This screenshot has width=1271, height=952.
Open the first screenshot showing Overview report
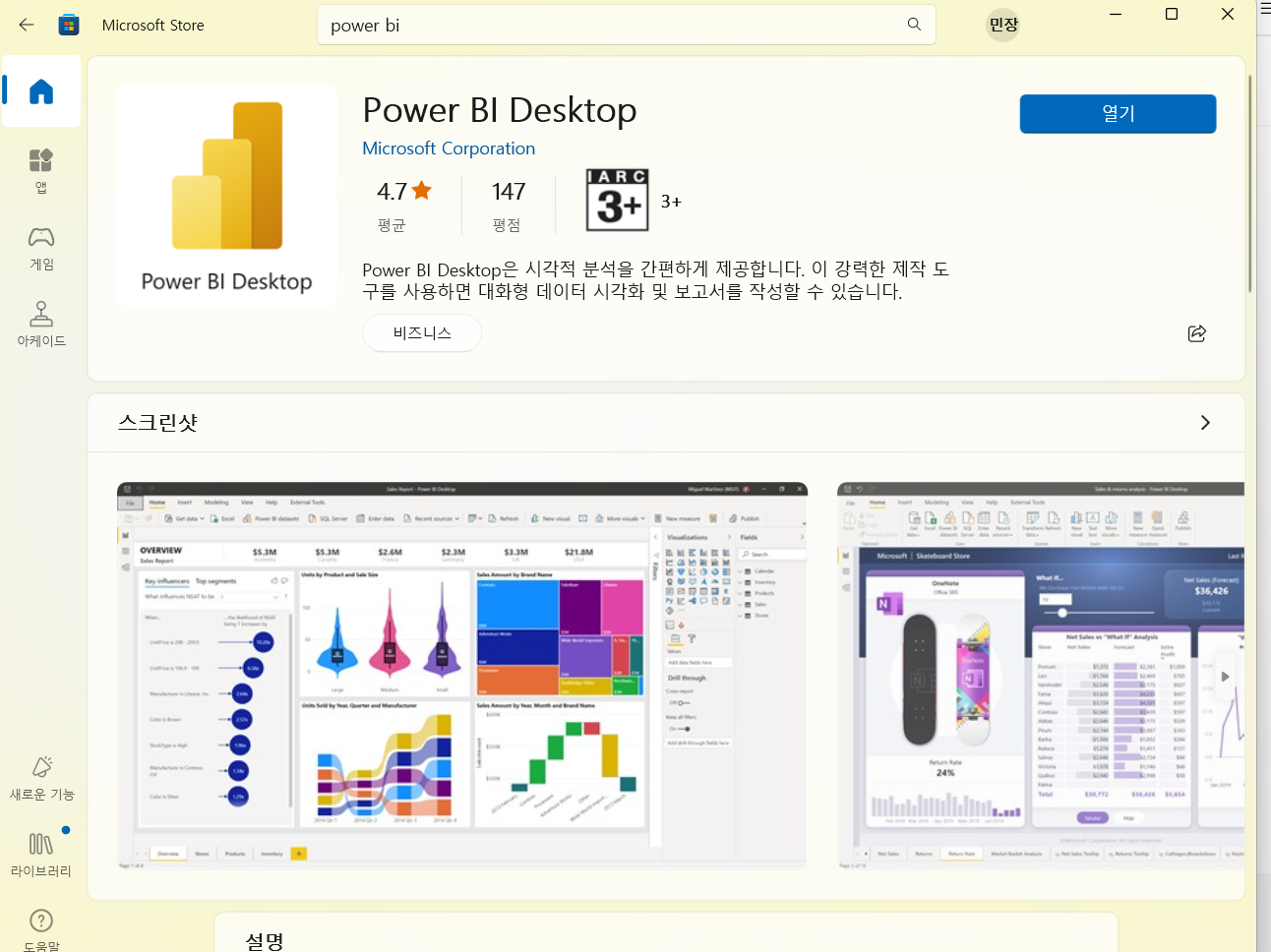click(x=461, y=676)
